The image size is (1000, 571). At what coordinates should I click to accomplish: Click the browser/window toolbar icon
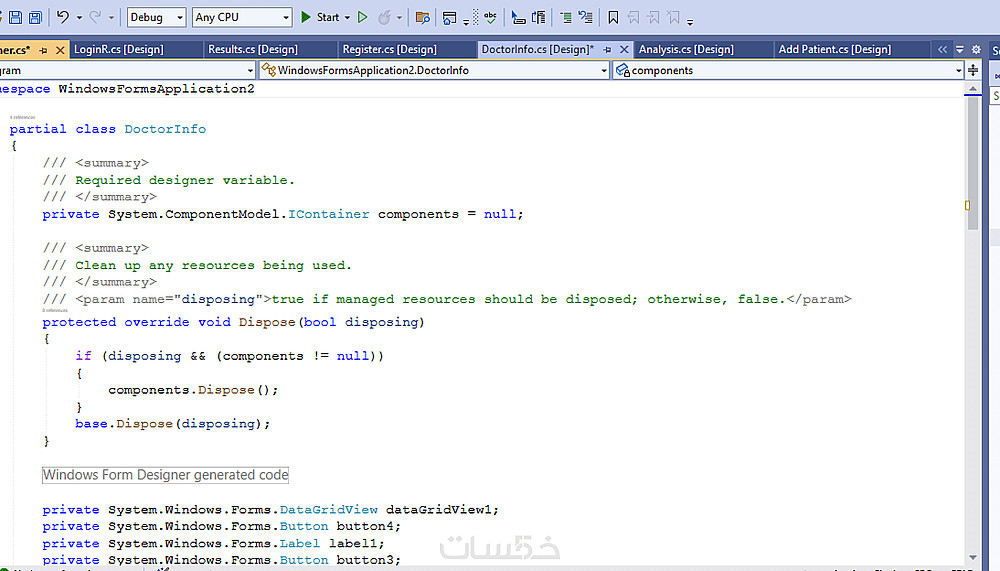(450, 18)
